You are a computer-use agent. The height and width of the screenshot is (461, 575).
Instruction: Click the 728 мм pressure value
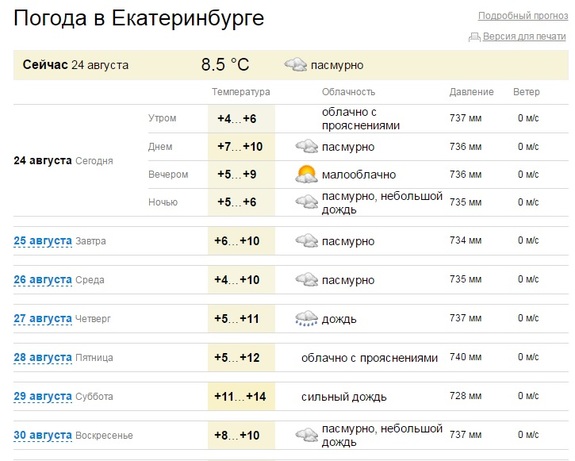pos(465,396)
